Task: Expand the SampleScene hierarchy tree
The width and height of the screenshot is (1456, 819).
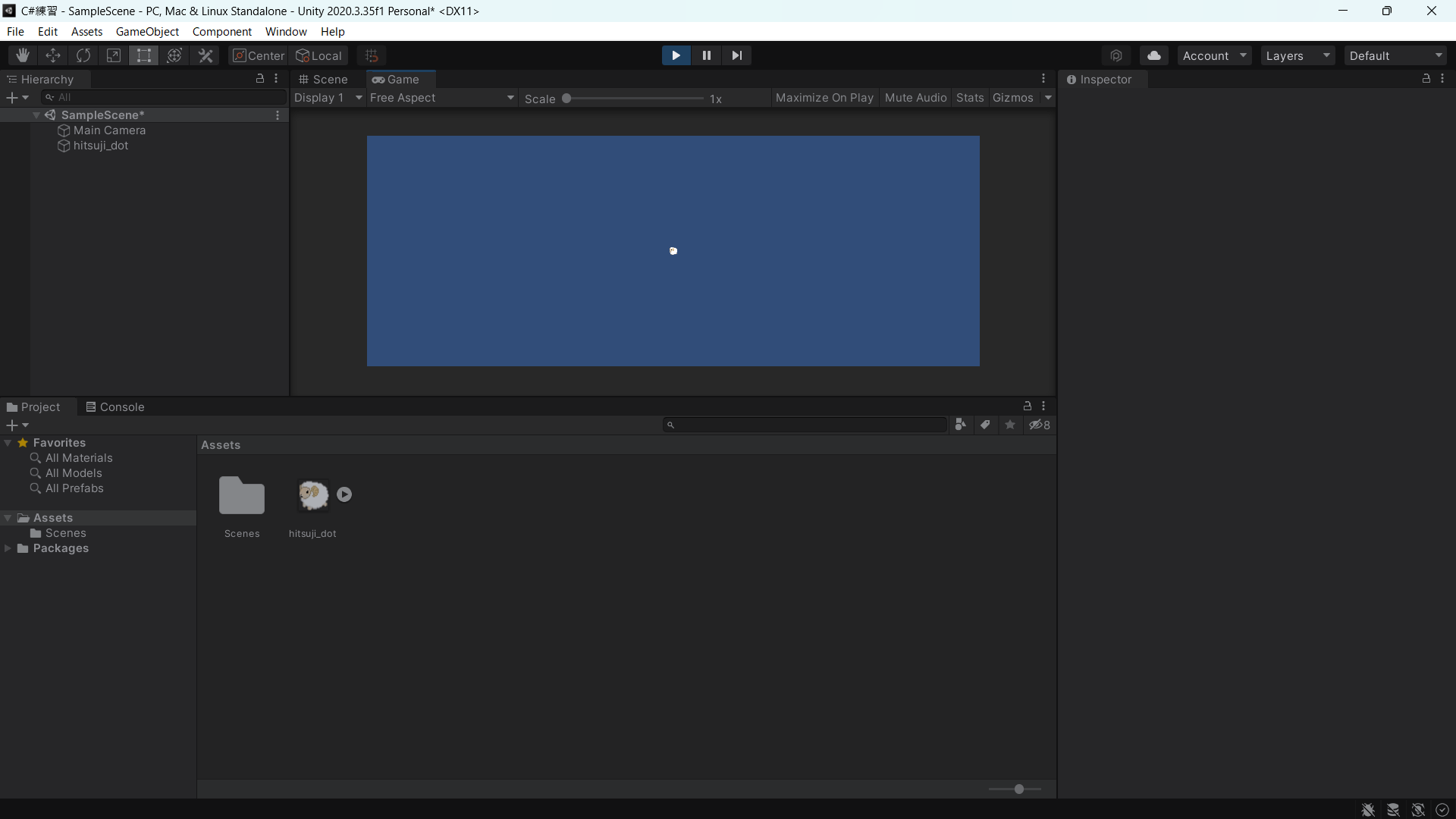Action: (36, 114)
